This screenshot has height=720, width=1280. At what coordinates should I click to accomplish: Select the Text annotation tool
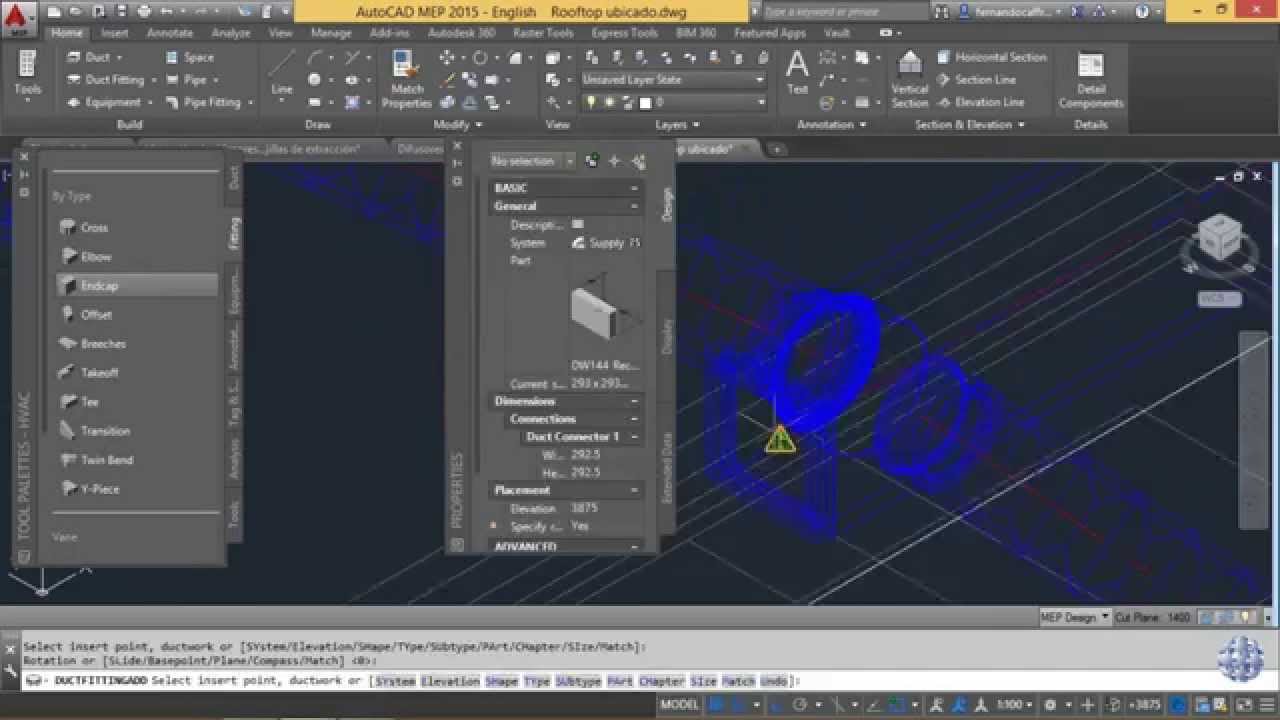(x=797, y=72)
